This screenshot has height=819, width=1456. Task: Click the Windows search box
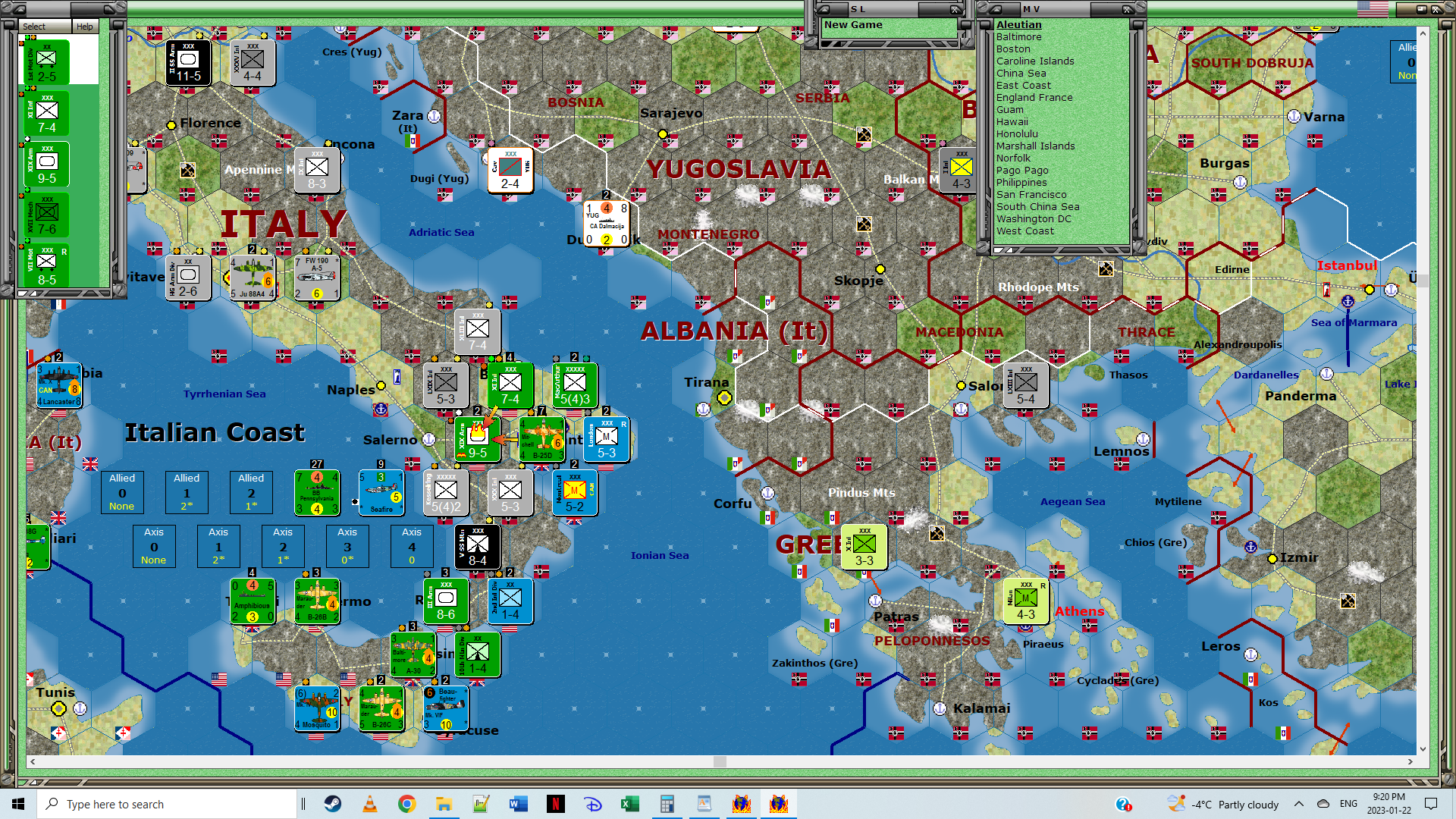pyautogui.click(x=167, y=804)
